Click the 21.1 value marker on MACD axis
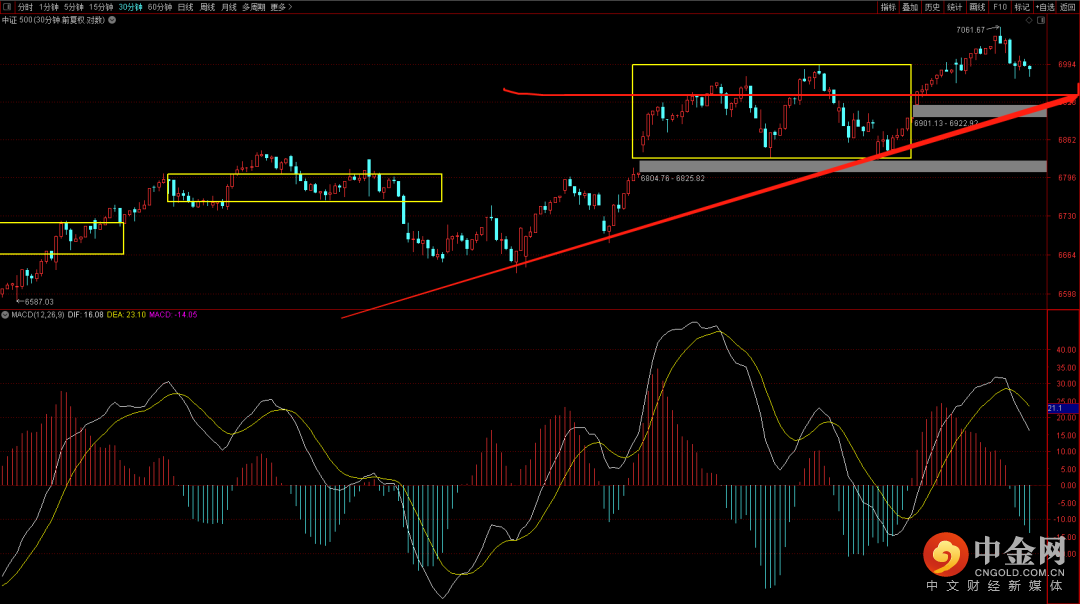 coord(1055,408)
